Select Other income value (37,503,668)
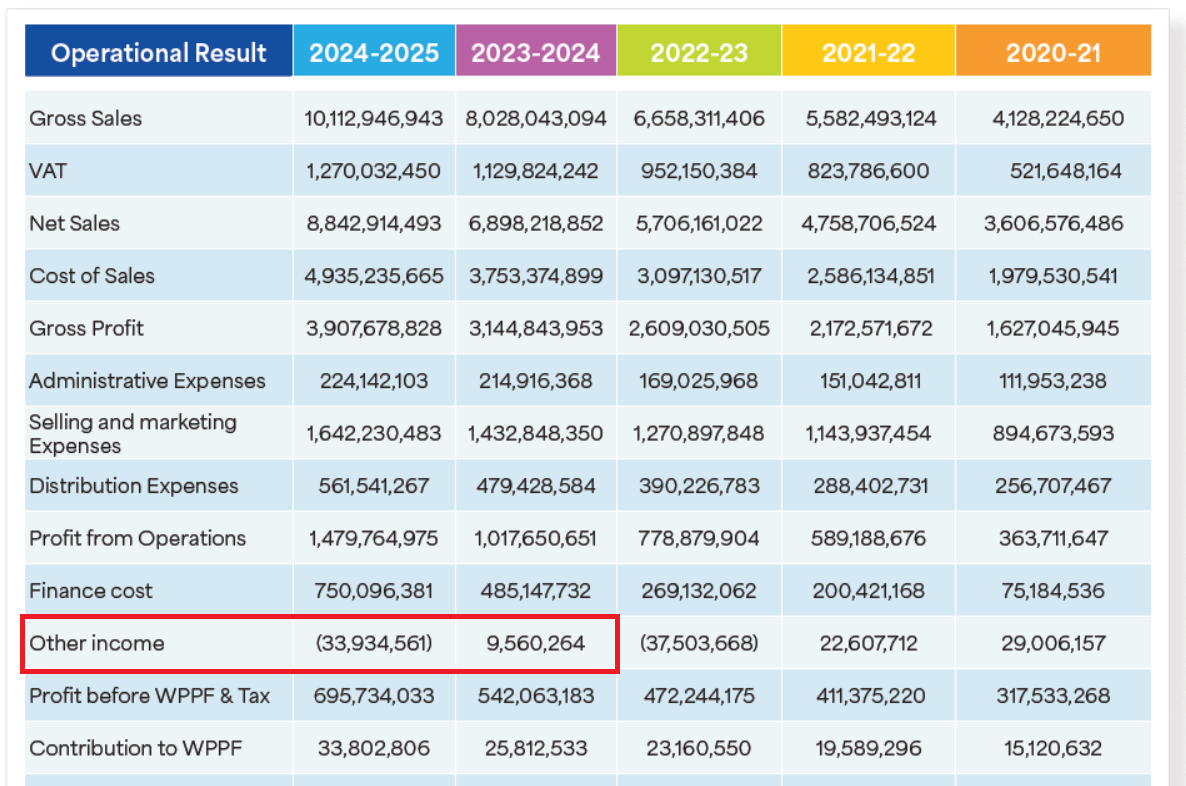1186x786 pixels. click(x=699, y=643)
